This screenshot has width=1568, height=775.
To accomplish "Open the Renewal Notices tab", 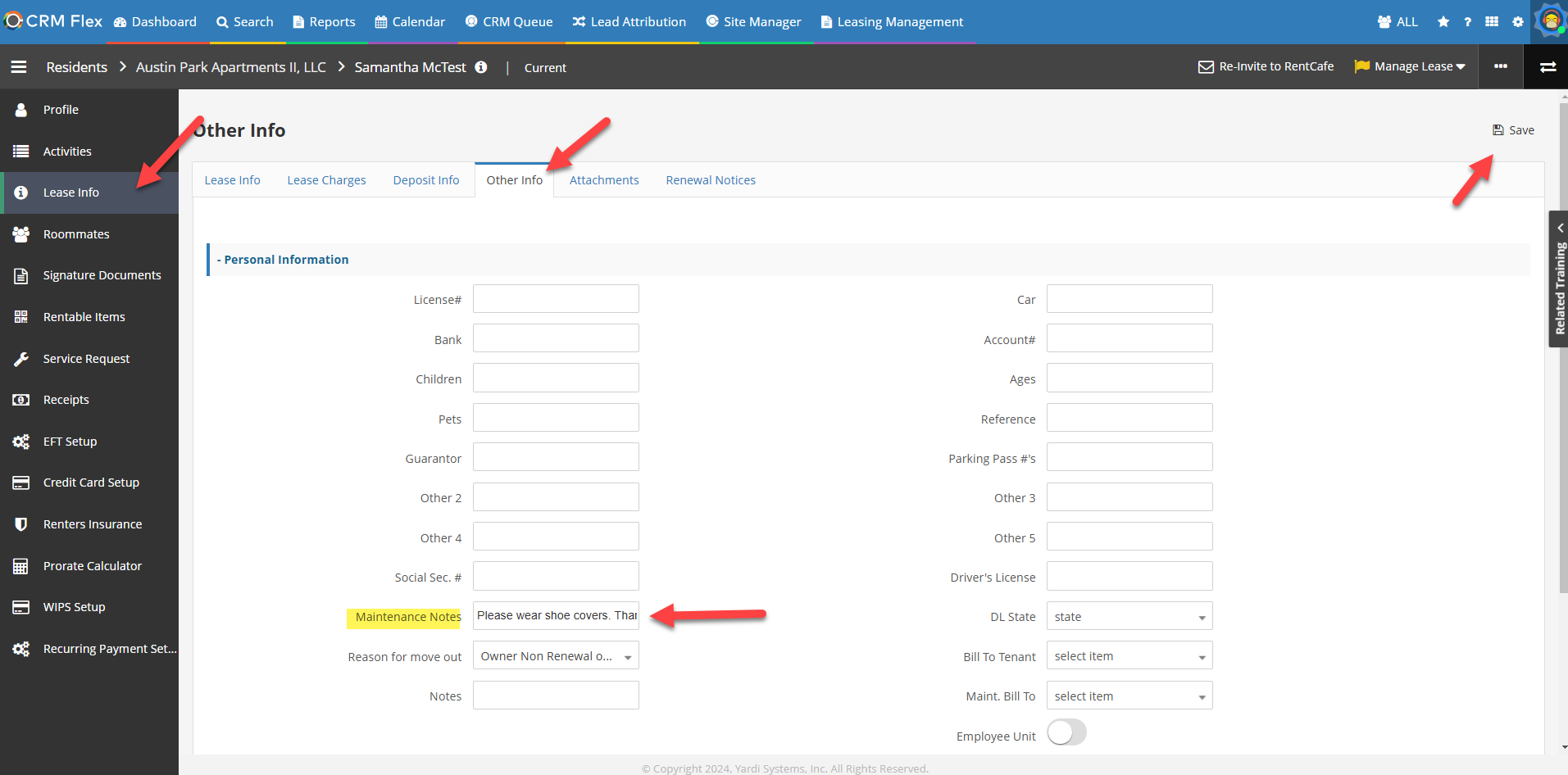I will (x=711, y=180).
